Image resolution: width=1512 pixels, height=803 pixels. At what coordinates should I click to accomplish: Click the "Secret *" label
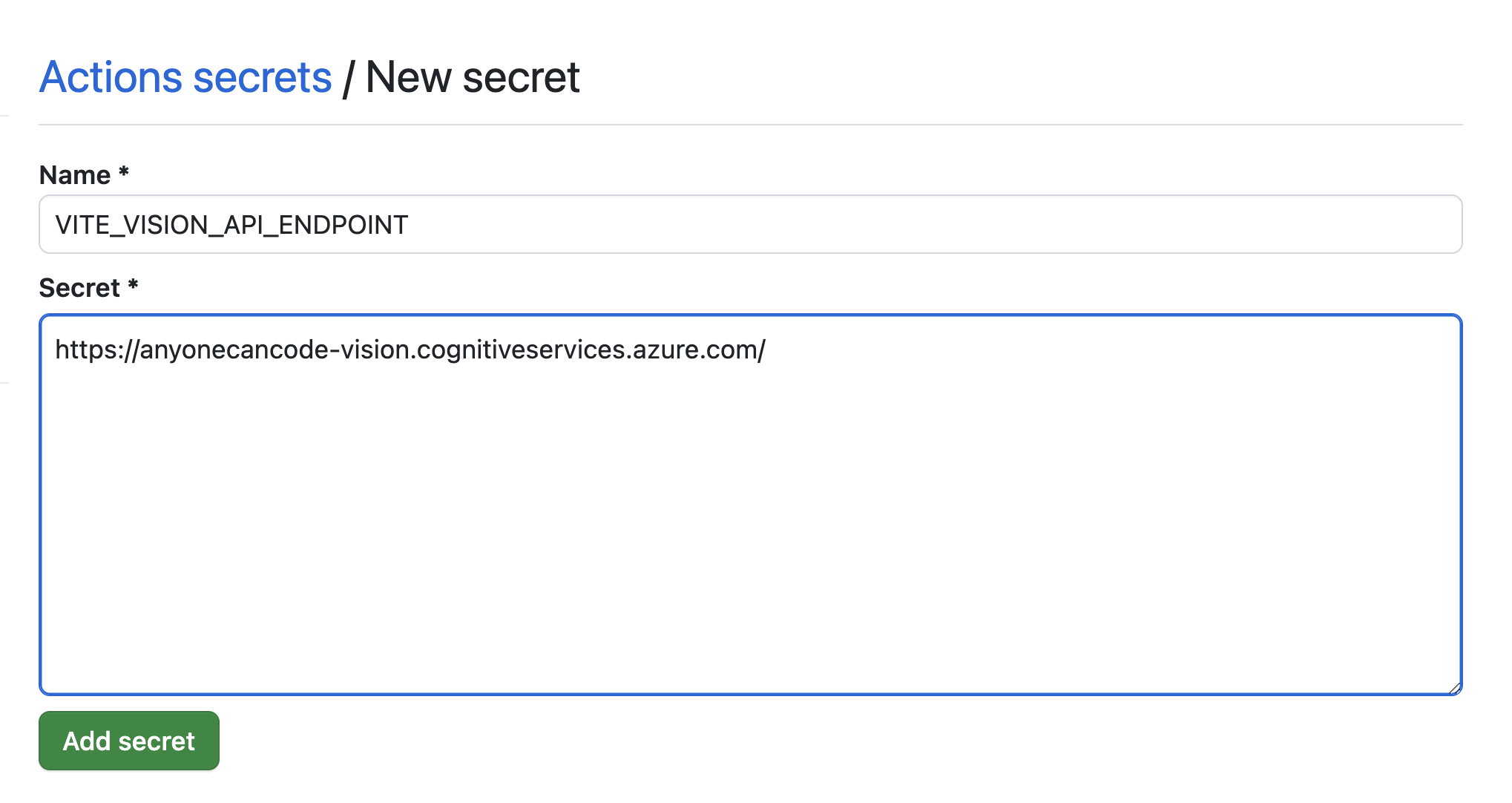pos(88,287)
